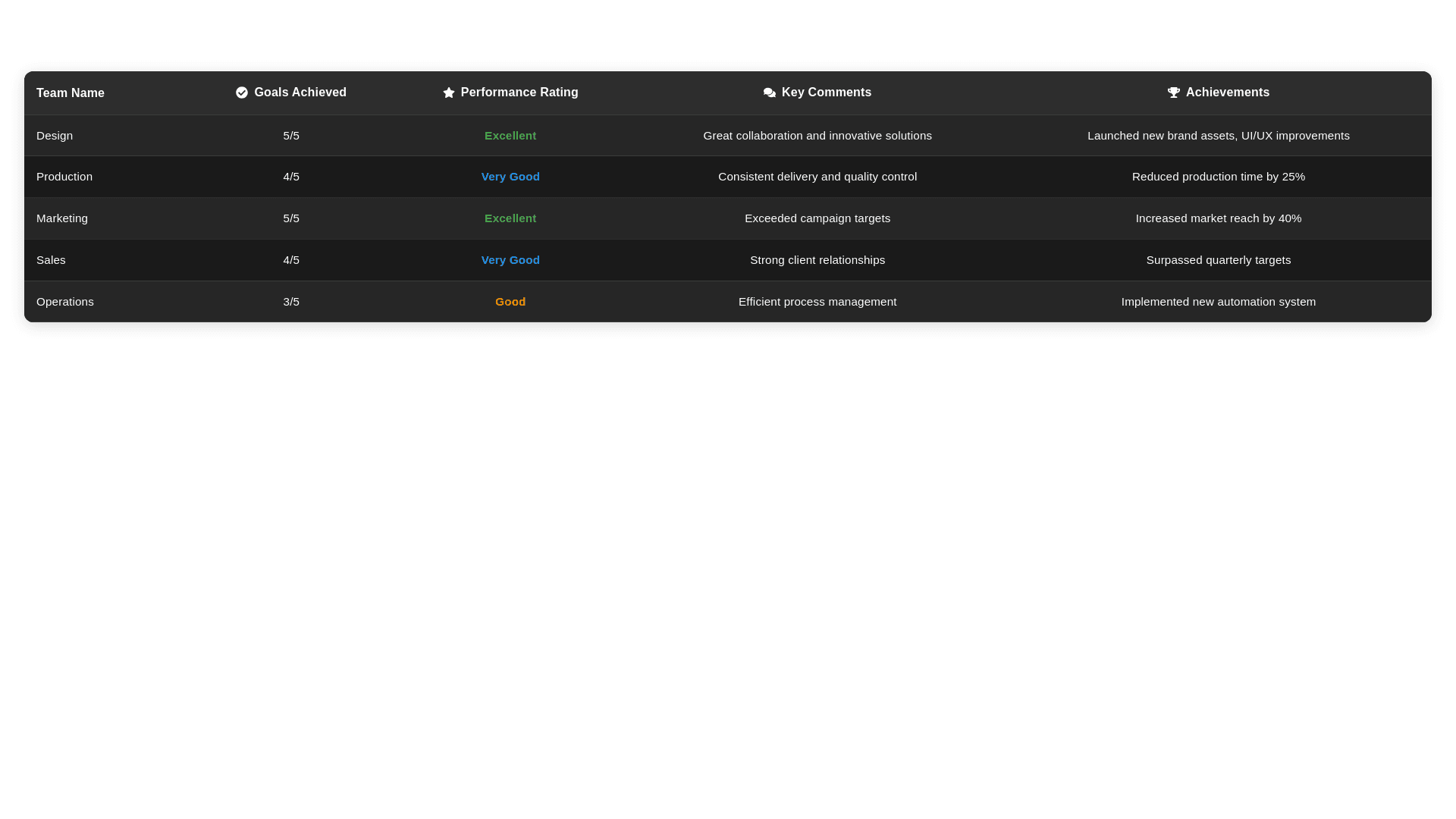The height and width of the screenshot is (819, 1456).
Task: Select the Production team row label
Action: click(64, 177)
